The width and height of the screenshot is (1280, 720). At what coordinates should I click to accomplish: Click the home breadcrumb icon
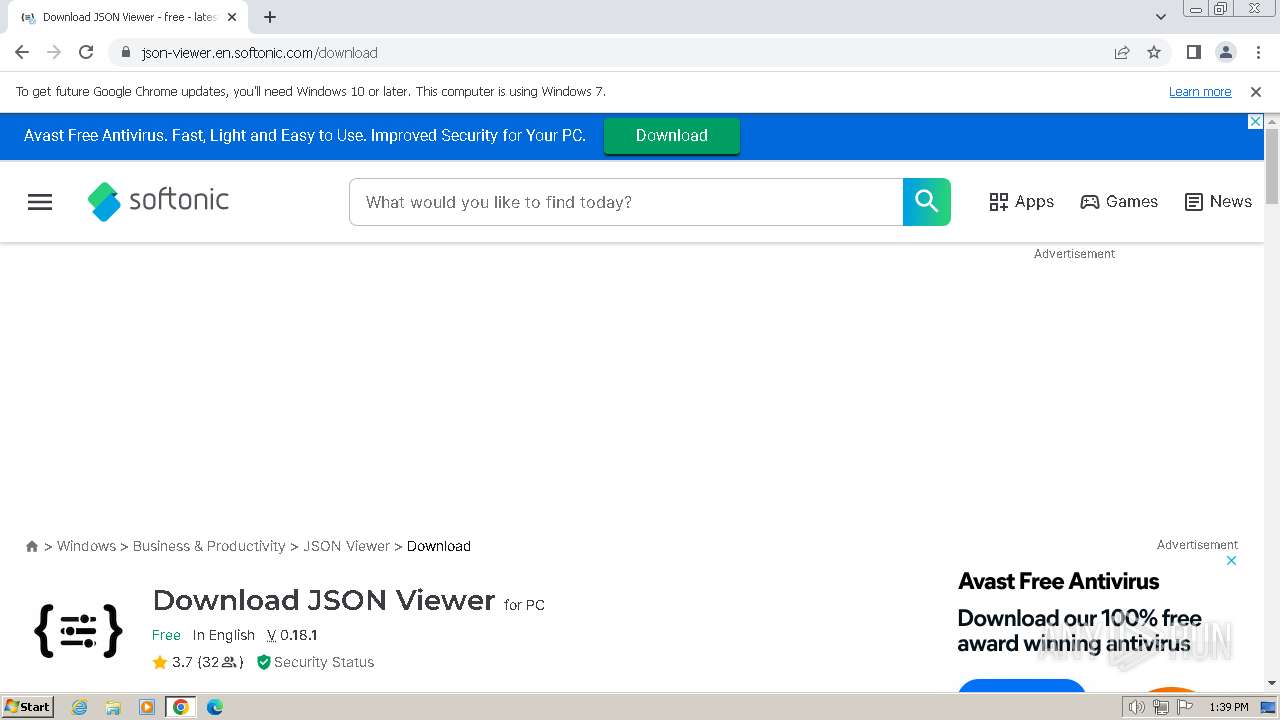(x=32, y=546)
